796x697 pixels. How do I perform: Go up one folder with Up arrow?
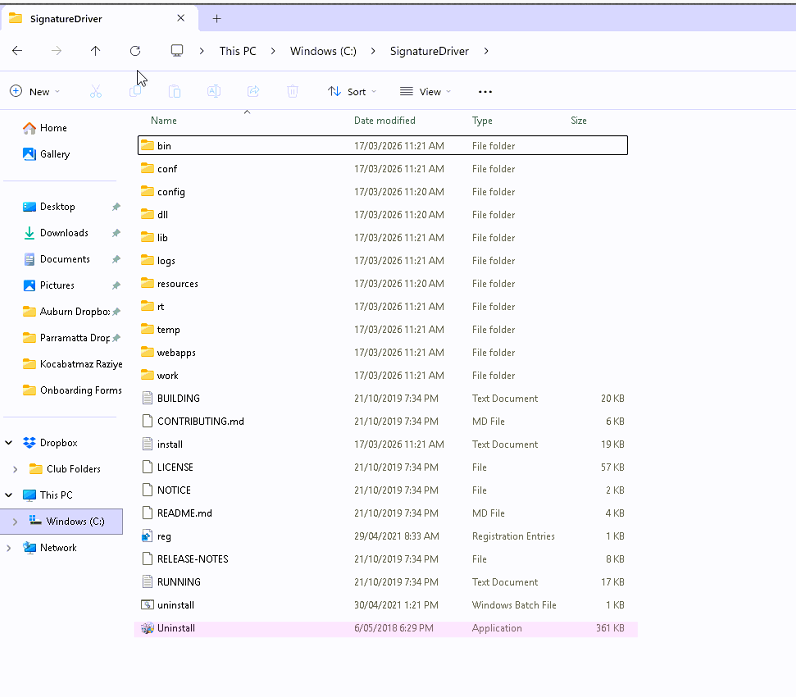[x=95, y=51]
